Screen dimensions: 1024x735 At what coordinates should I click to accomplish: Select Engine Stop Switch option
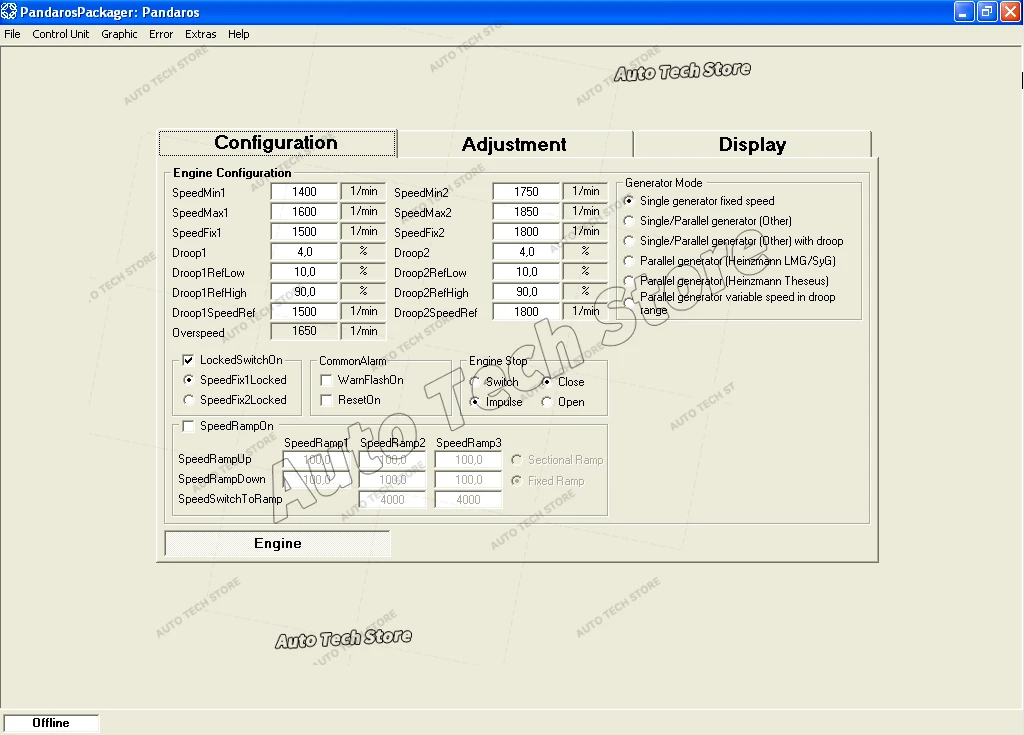(475, 382)
